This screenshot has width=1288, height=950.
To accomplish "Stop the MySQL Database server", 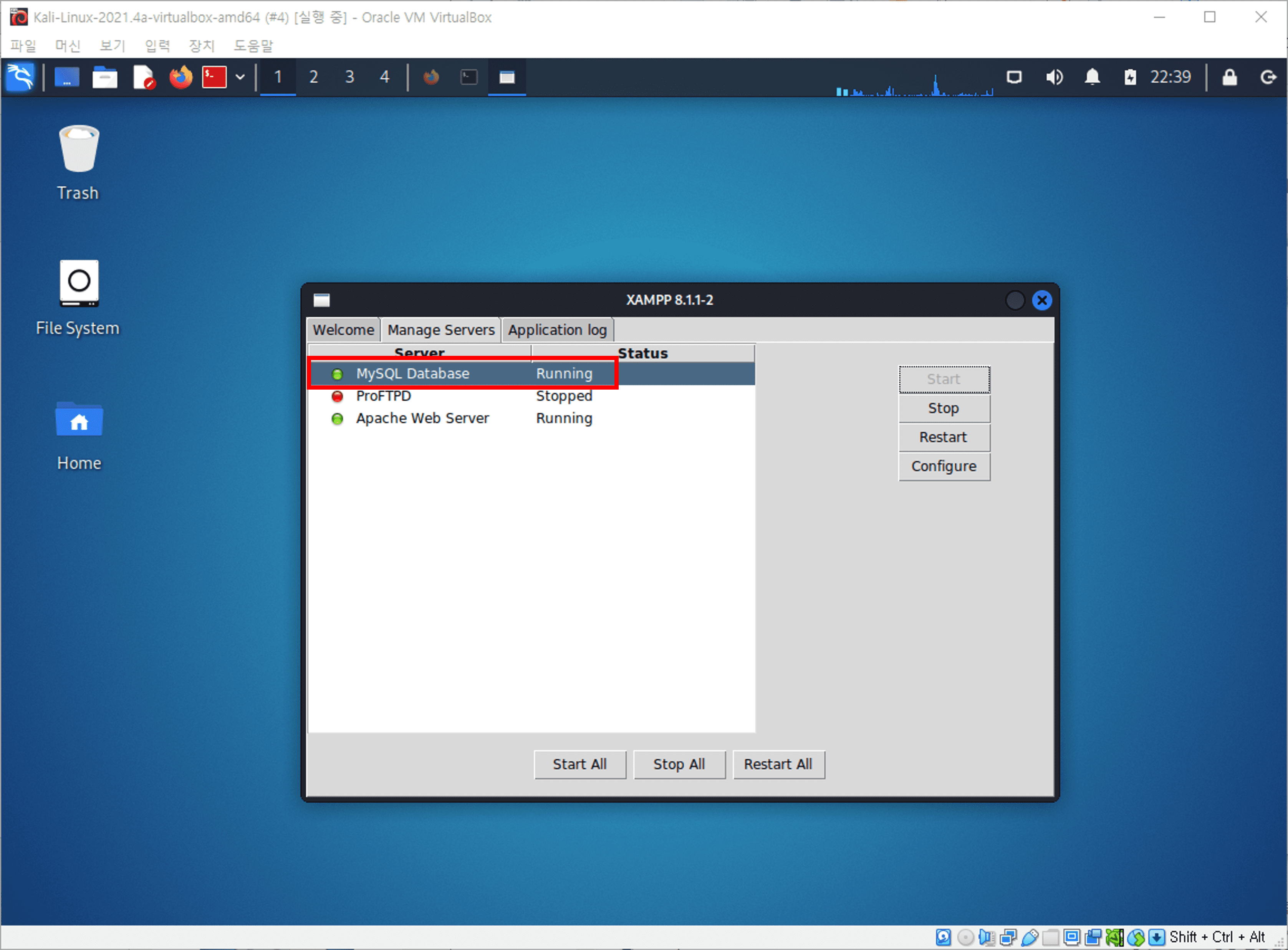I will [x=944, y=408].
